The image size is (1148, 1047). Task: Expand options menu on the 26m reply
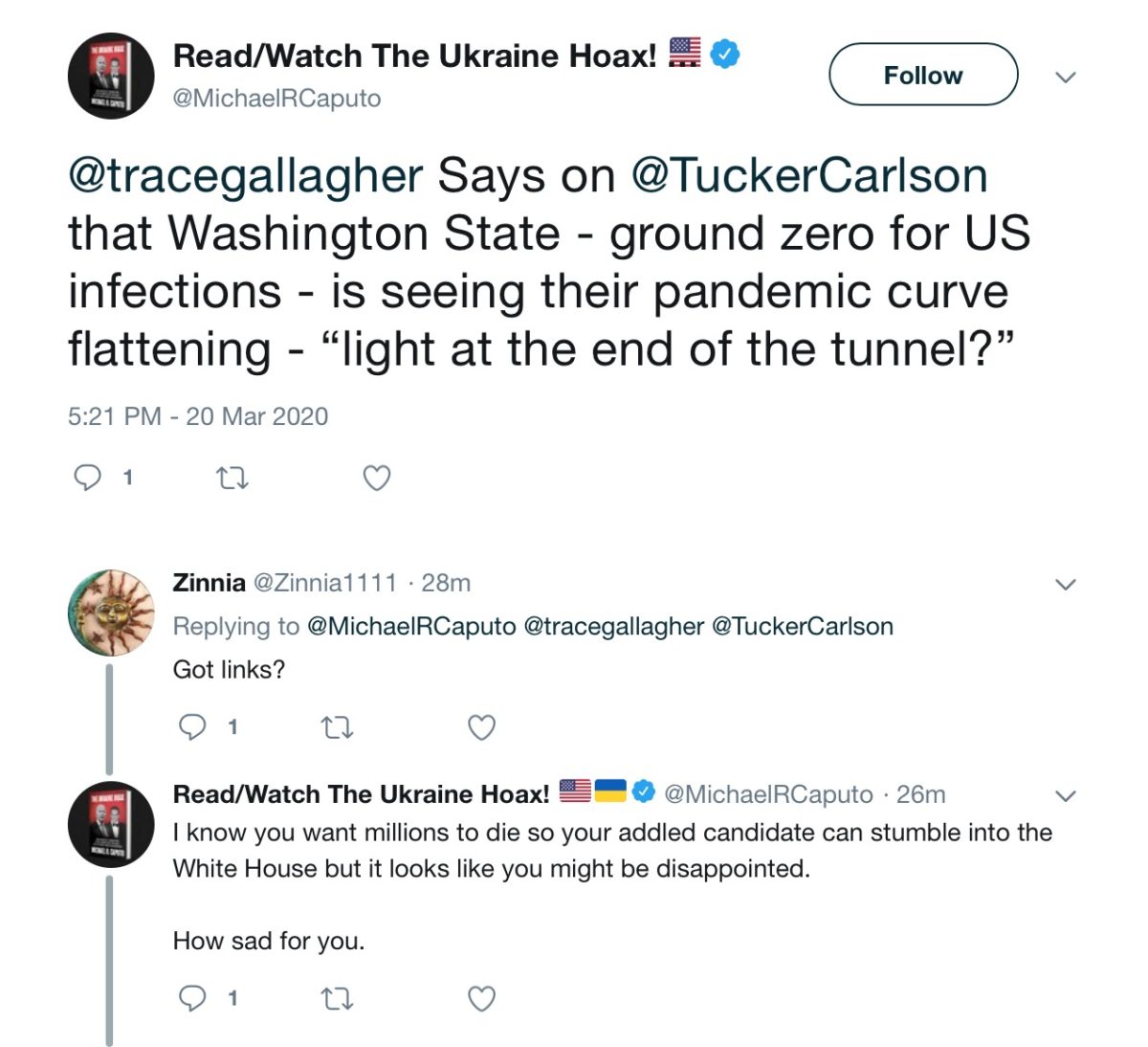pos(1065,795)
